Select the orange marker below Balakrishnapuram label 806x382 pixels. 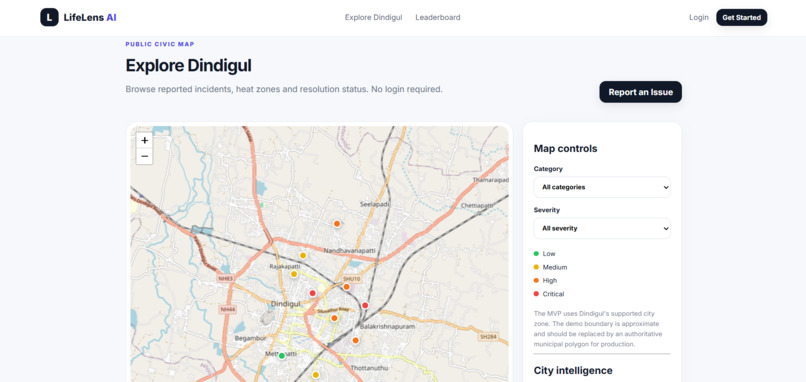(x=355, y=340)
